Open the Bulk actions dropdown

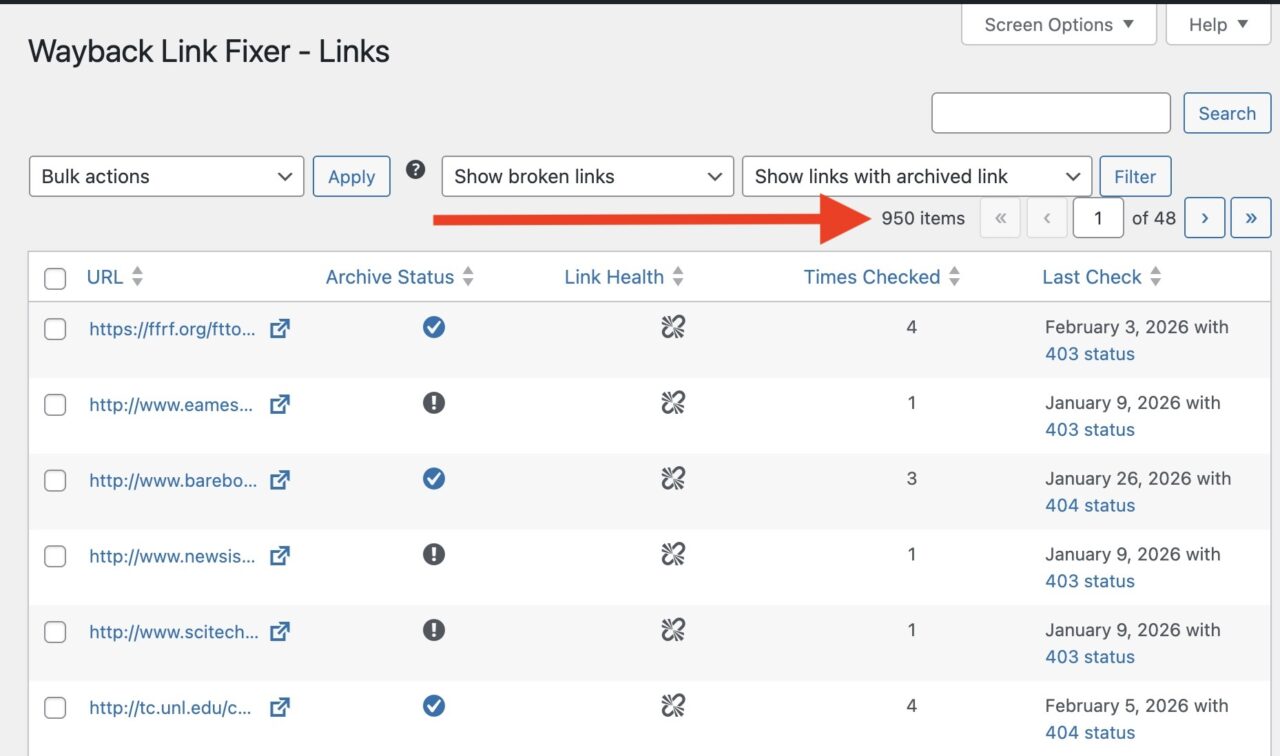[166, 177]
